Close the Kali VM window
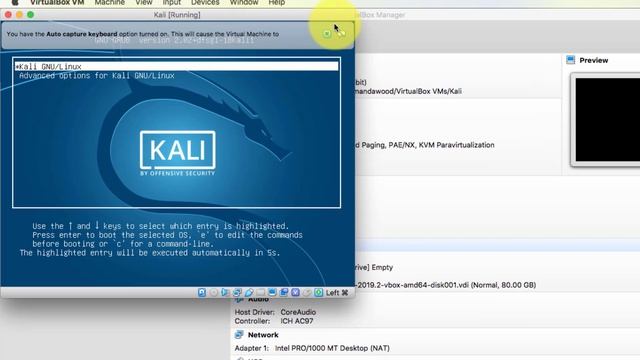This screenshot has height=360, width=640. click(8, 15)
